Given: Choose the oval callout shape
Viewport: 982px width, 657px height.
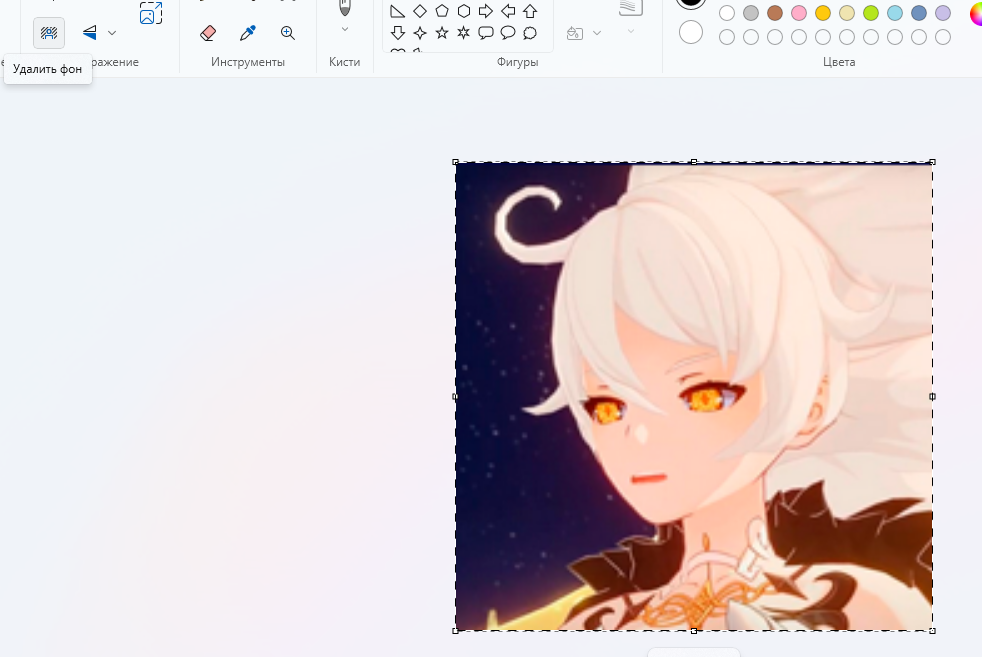Looking at the screenshot, I should [508, 33].
